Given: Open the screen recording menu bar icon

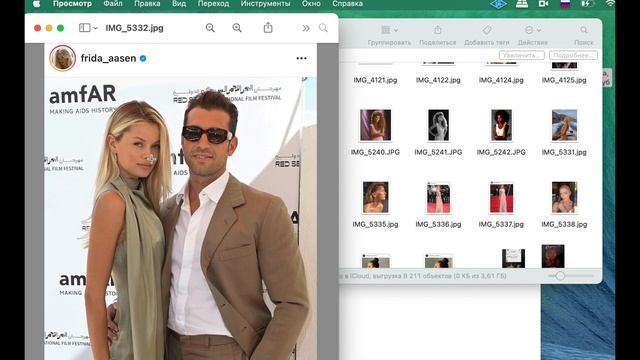Looking at the screenshot, I should point(544,4).
